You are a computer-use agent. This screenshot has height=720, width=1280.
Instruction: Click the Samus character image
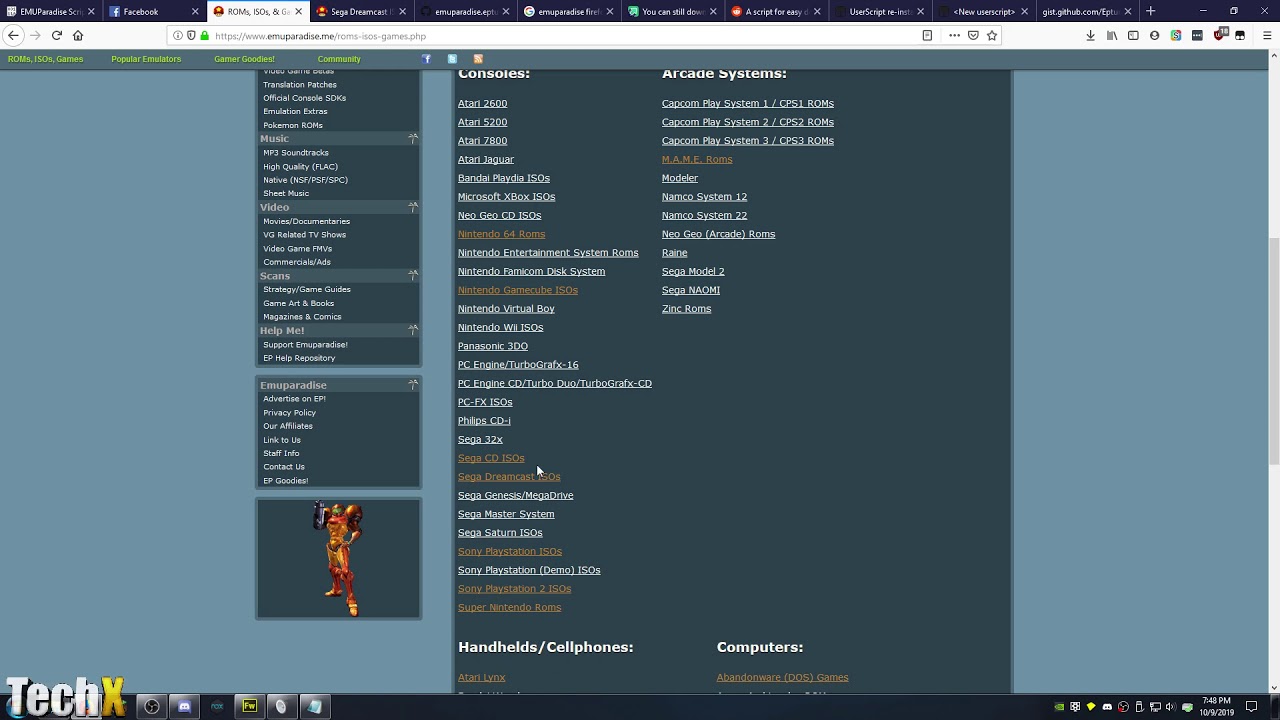point(339,558)
